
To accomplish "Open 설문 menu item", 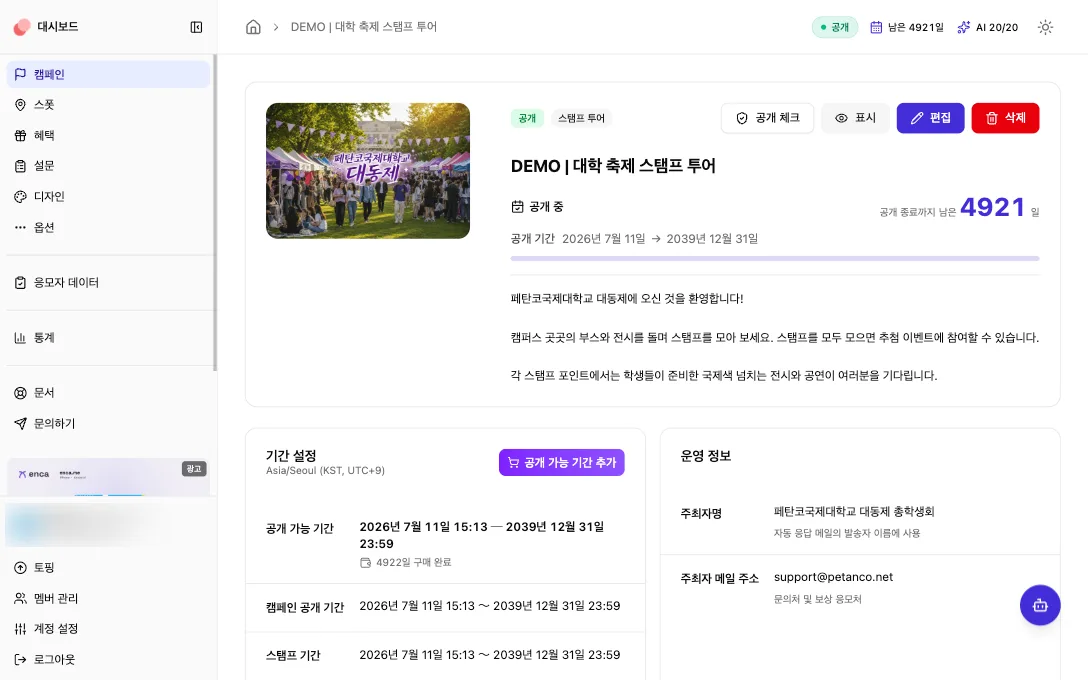I will (x=108, y=166).
